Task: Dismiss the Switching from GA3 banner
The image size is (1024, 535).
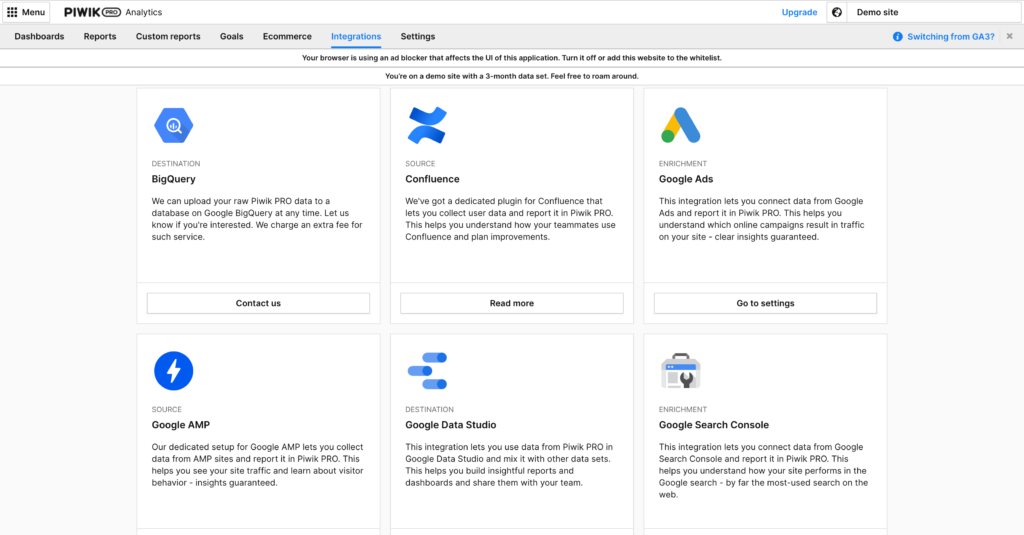Action: pyautogui.click(x=1009, y=37)
